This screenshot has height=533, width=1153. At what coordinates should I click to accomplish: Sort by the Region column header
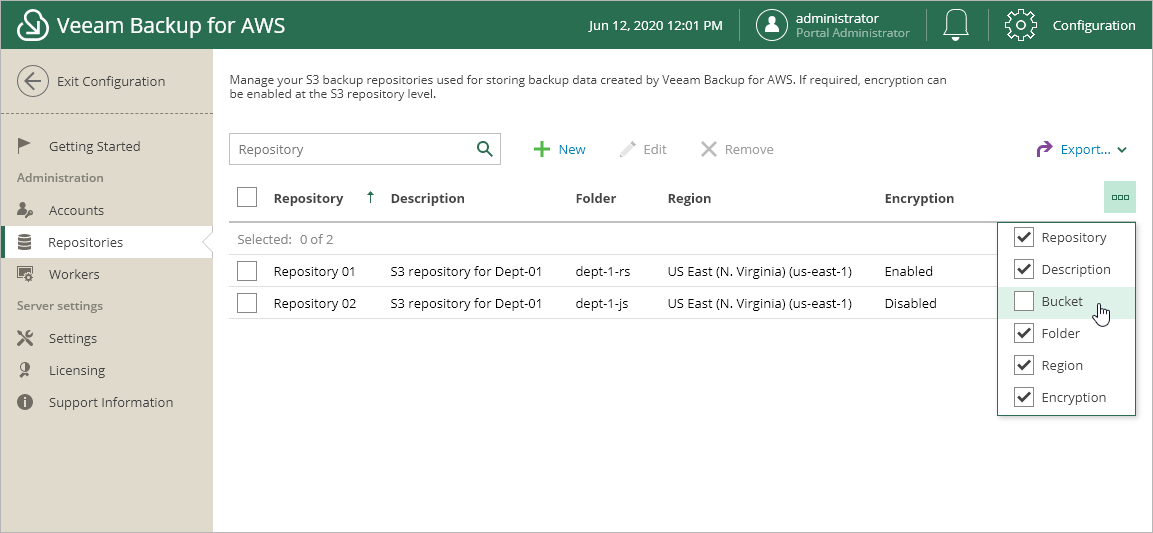(689, 198)
